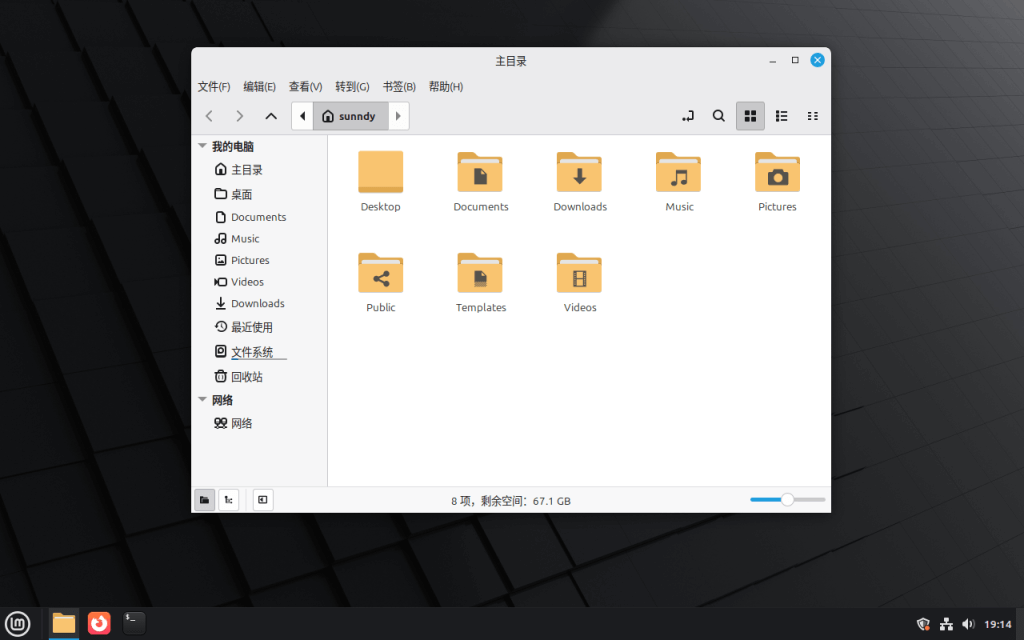The height and width of the screenshot is (640, 1024).
Task: Select the Downloads folder icon
Action: (579, 172)
